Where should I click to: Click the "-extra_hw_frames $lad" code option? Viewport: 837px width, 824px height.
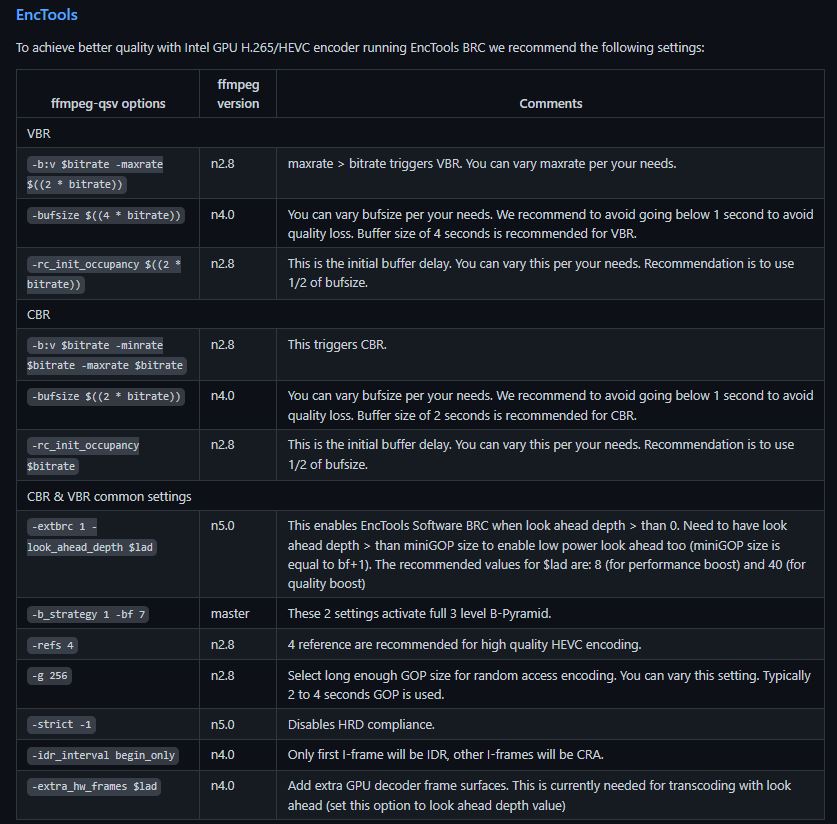(94, 787)
